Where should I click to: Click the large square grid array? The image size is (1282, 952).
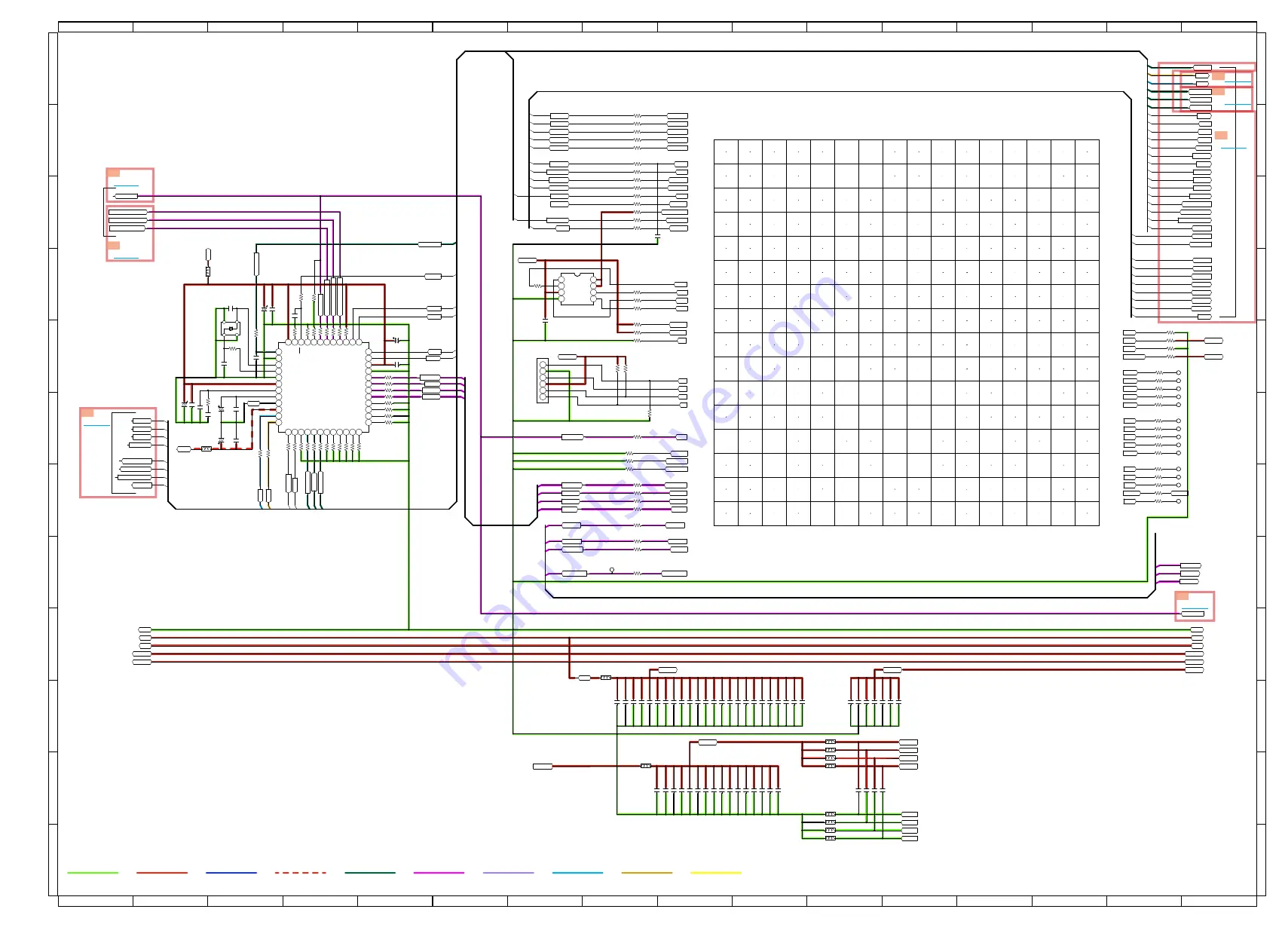pos(906,332)
